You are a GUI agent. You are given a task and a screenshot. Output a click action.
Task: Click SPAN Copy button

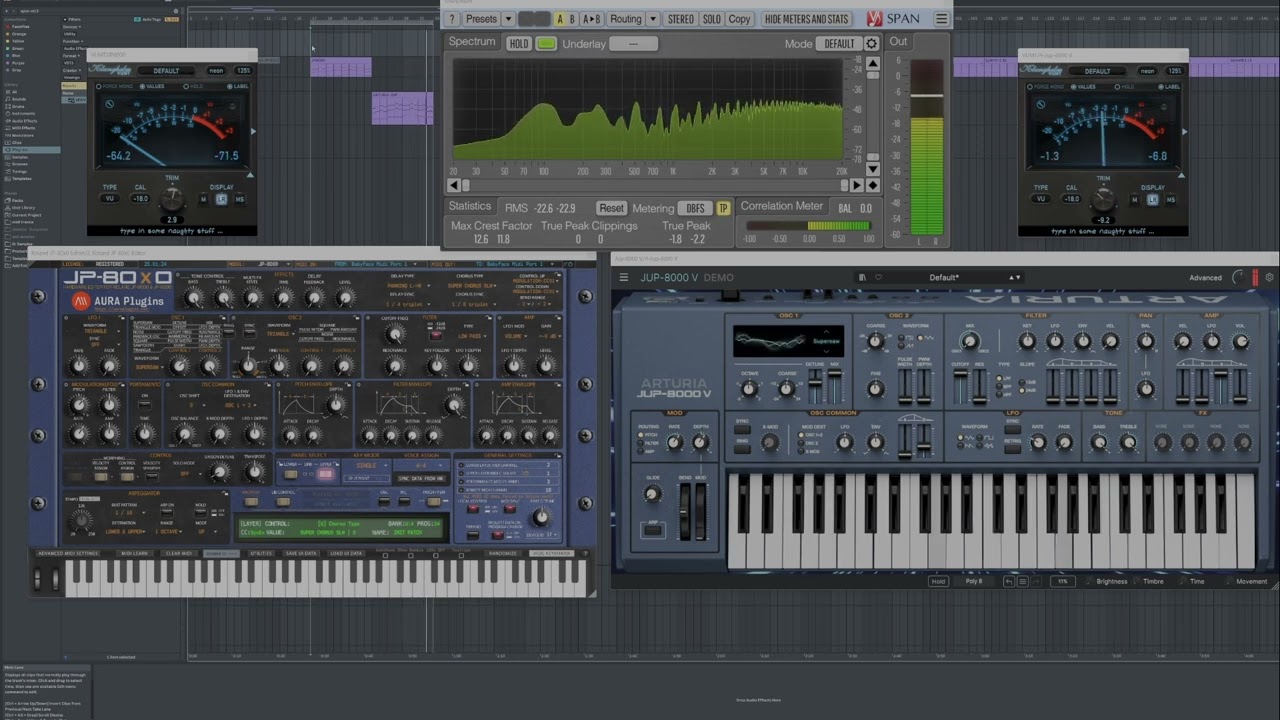coord(739,19)
